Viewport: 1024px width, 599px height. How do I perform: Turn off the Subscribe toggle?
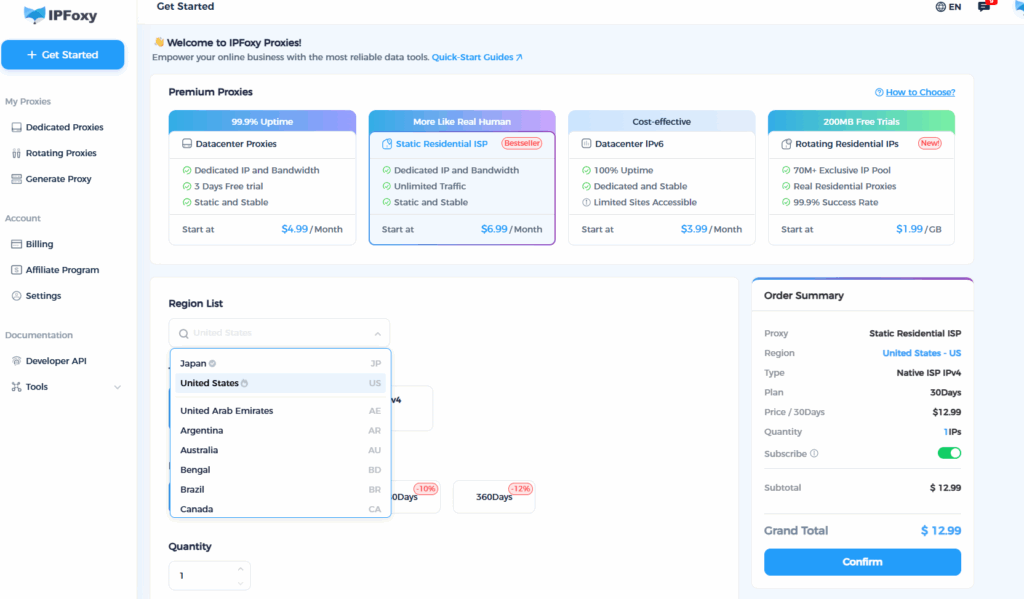948,454
